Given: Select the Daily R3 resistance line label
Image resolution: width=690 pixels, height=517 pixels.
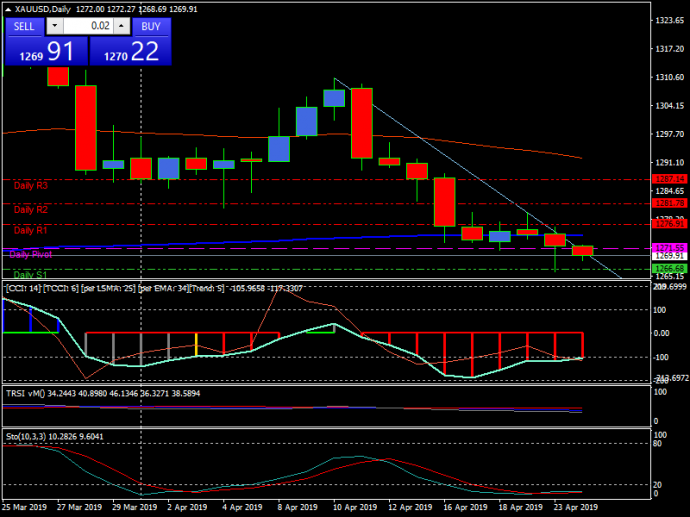Looking at the screenshot, I should 30,186.
